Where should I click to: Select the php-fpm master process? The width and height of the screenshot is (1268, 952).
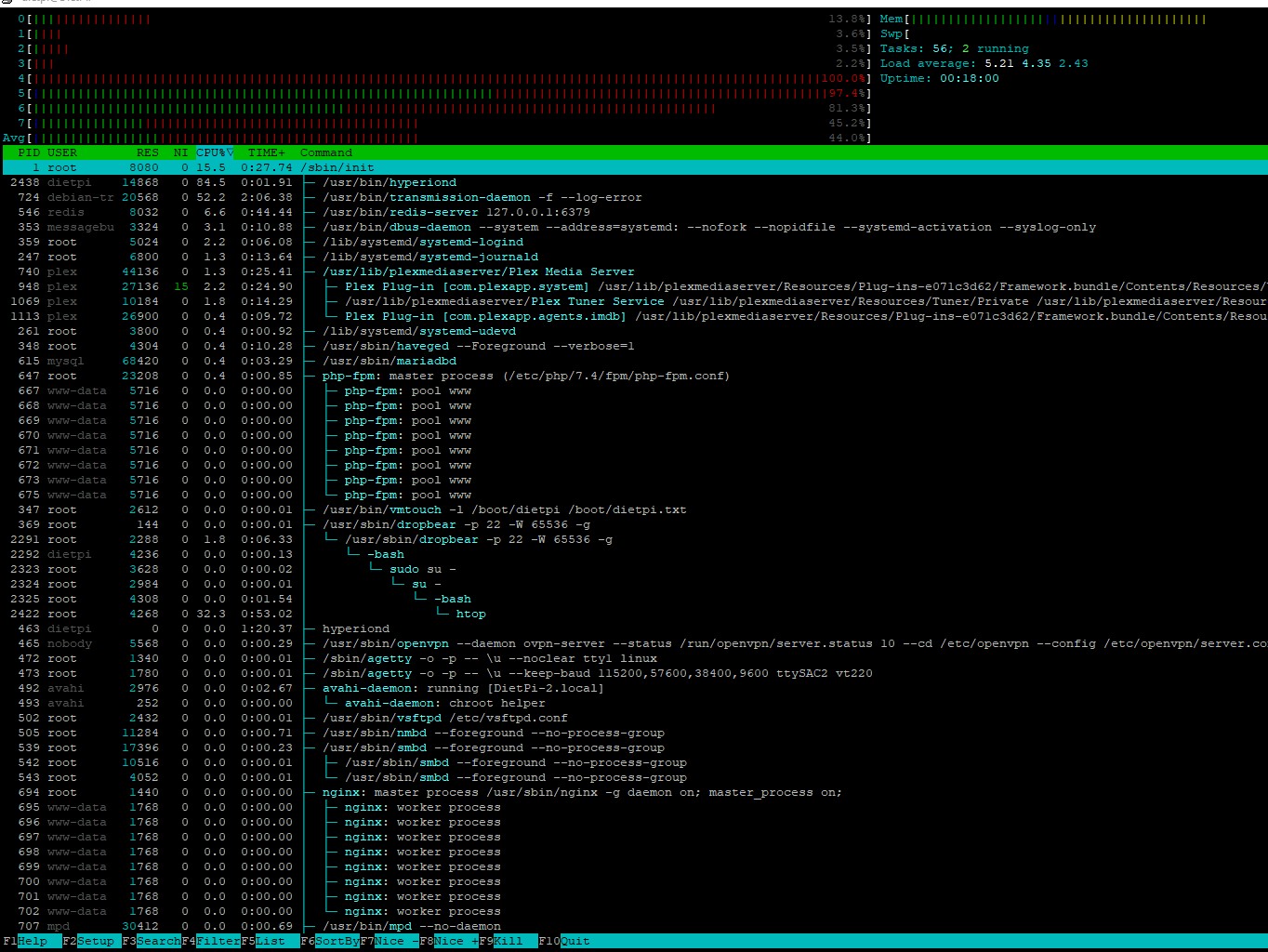pos(634,376)
